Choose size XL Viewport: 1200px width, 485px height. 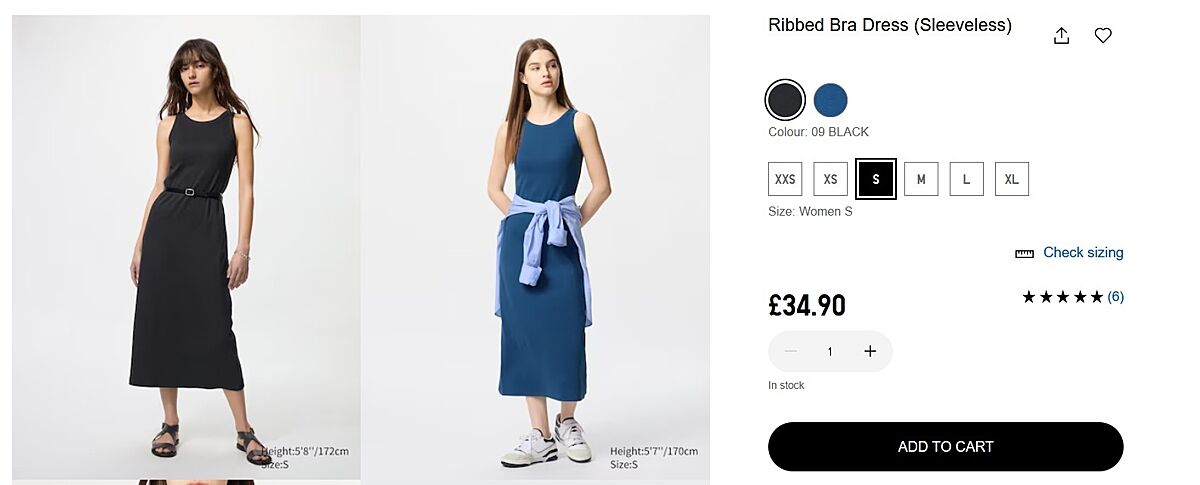point(1012,179)
